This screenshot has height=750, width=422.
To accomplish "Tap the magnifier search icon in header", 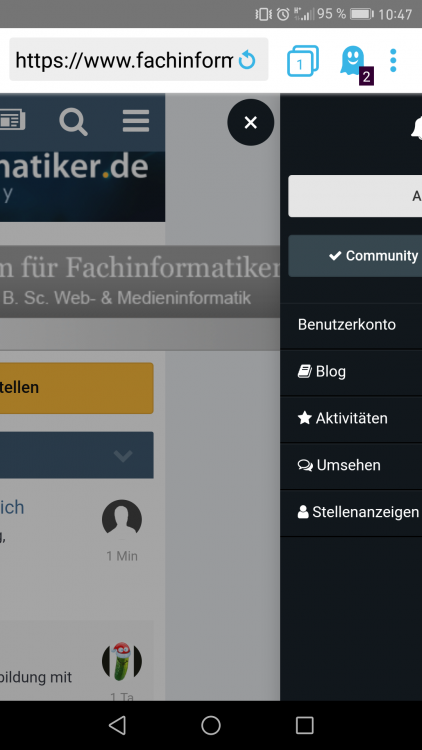I will coord(73,122).
